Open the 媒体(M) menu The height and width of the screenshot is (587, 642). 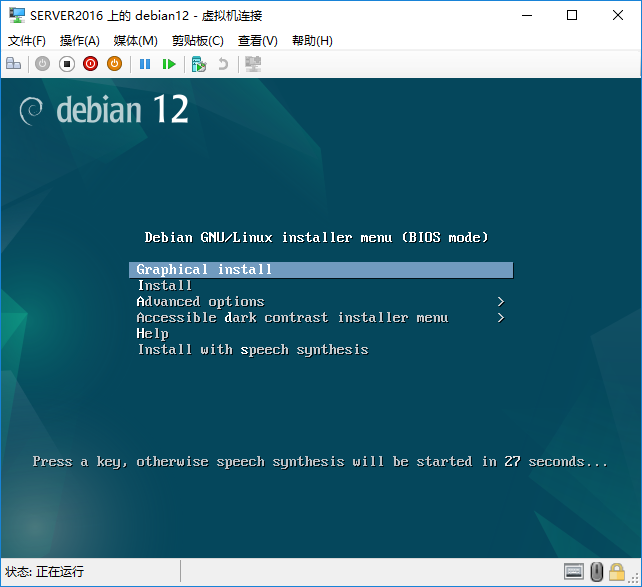(x=136, y=41)
